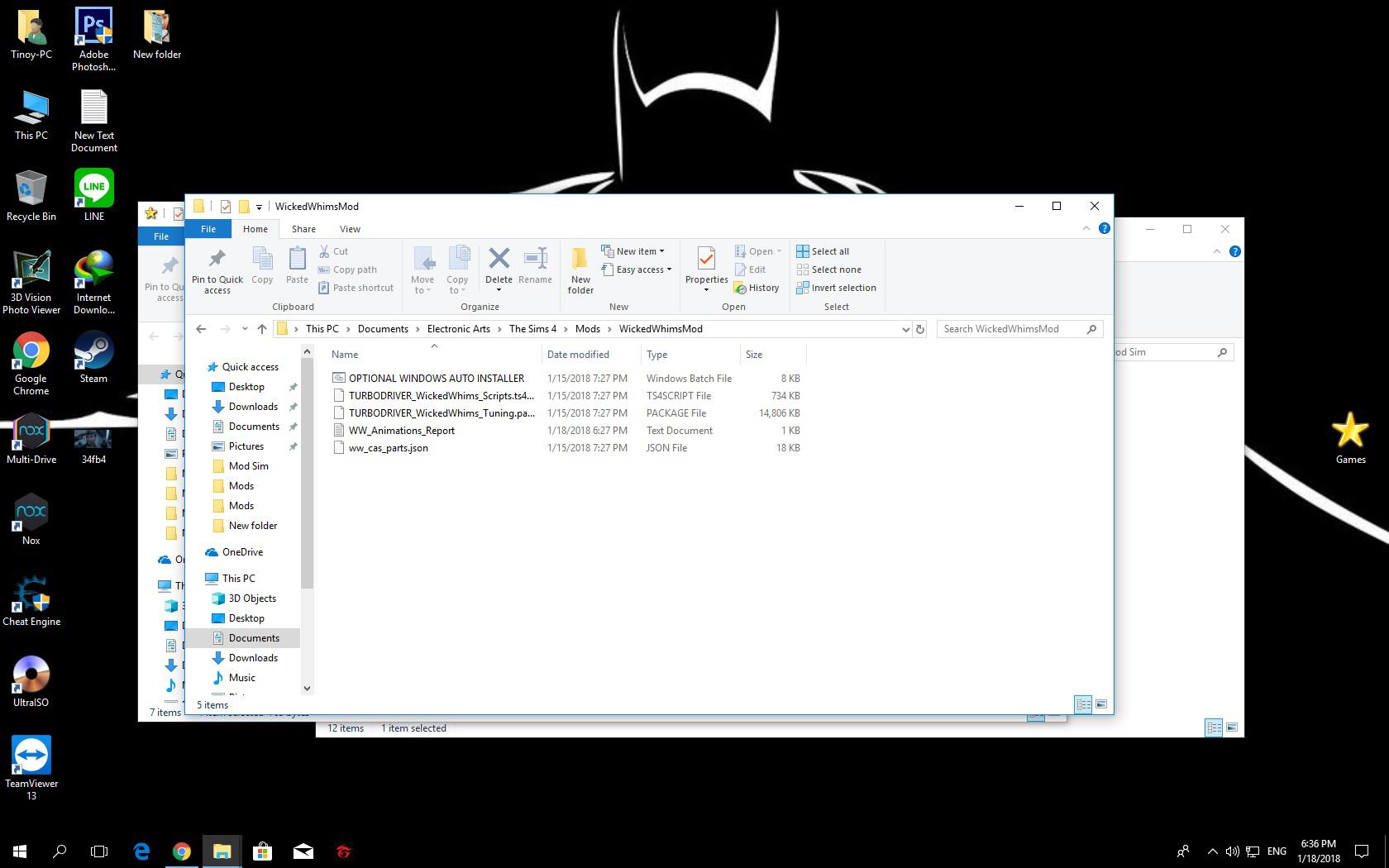1389x868 pixels.
Task: Click the Delete X icon
Action: click(499, 259)
